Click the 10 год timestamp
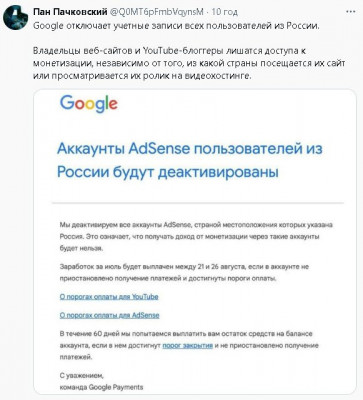The height and width of the screenshot is (400, 363). pos(225,12)
